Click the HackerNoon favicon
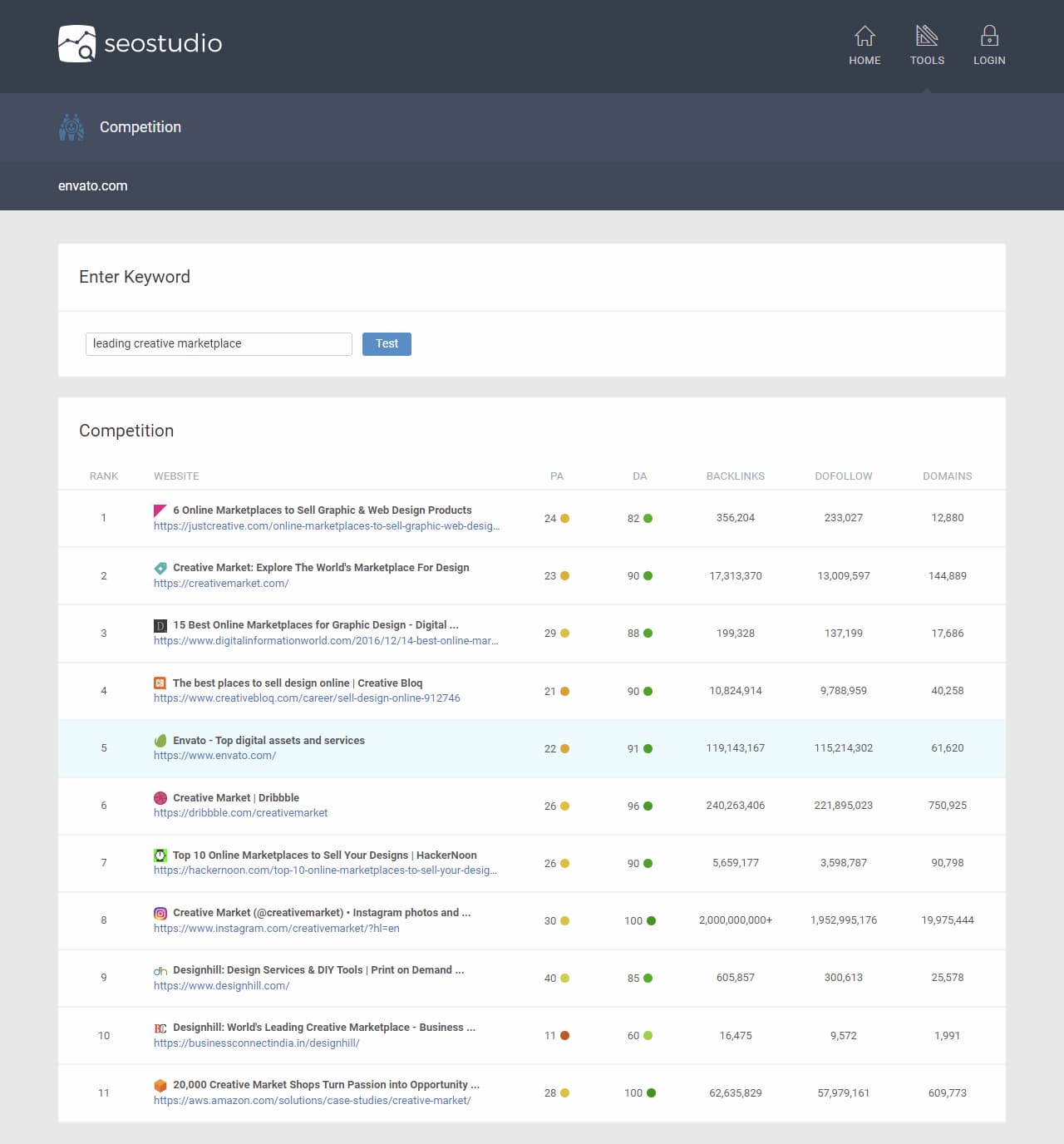This screenshot has height=1144, width=1064. click(160, 856)
